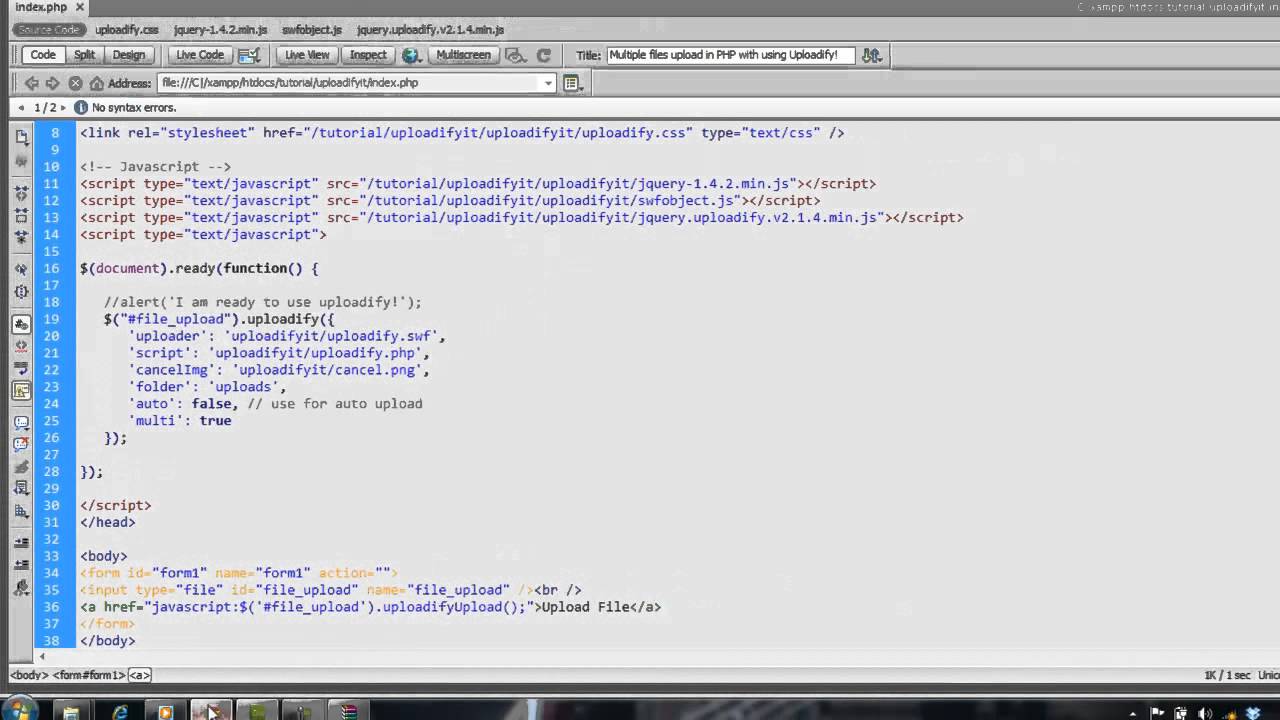The width and height of the screenshot is (1280, 720).
Task: Click the Outdent Code icon
Action: (x=21, y=565)
